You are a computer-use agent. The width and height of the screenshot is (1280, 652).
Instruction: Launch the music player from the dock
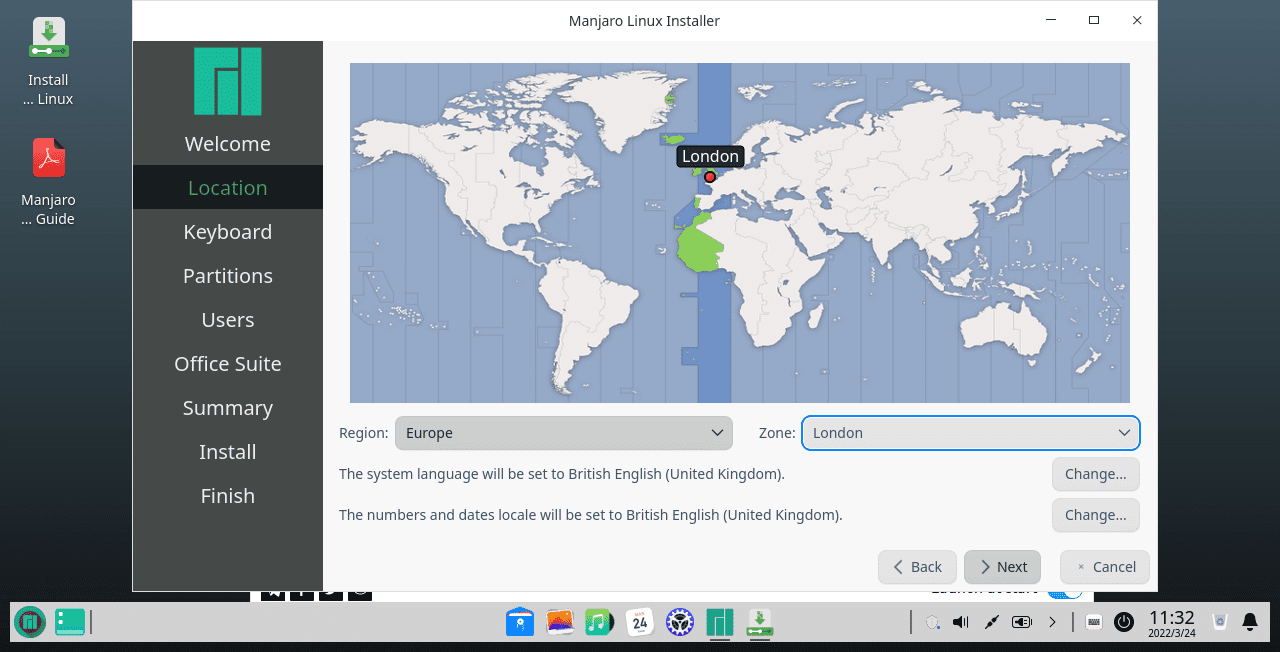pyautogui.click(x=598, y=622)
